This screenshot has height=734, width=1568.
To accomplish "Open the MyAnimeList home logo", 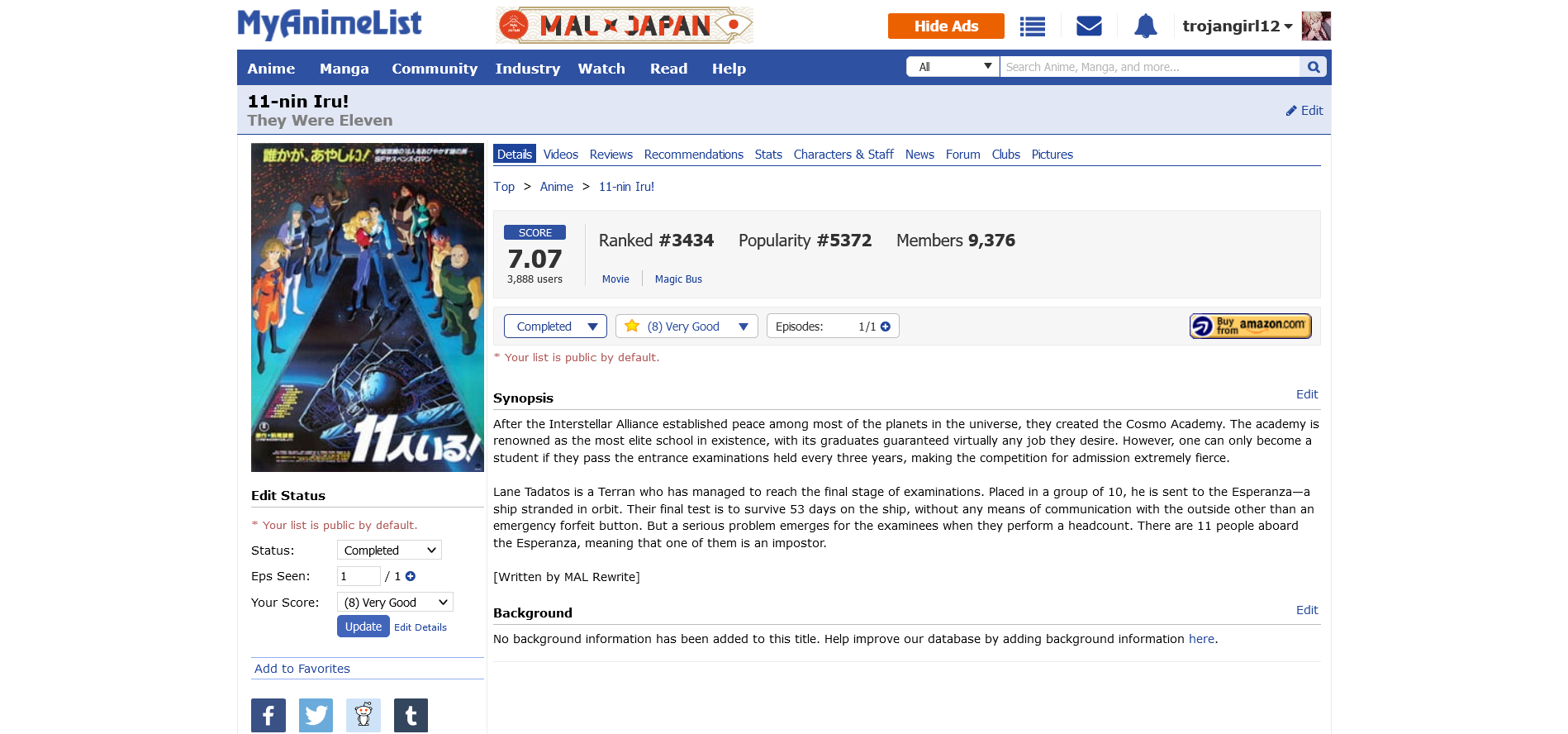I will pos(330,24).
